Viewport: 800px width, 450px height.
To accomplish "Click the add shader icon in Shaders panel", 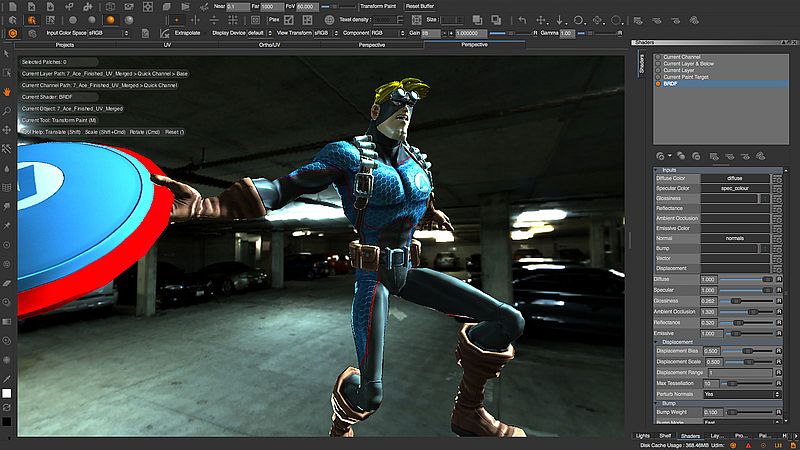I will pos(660,155).
